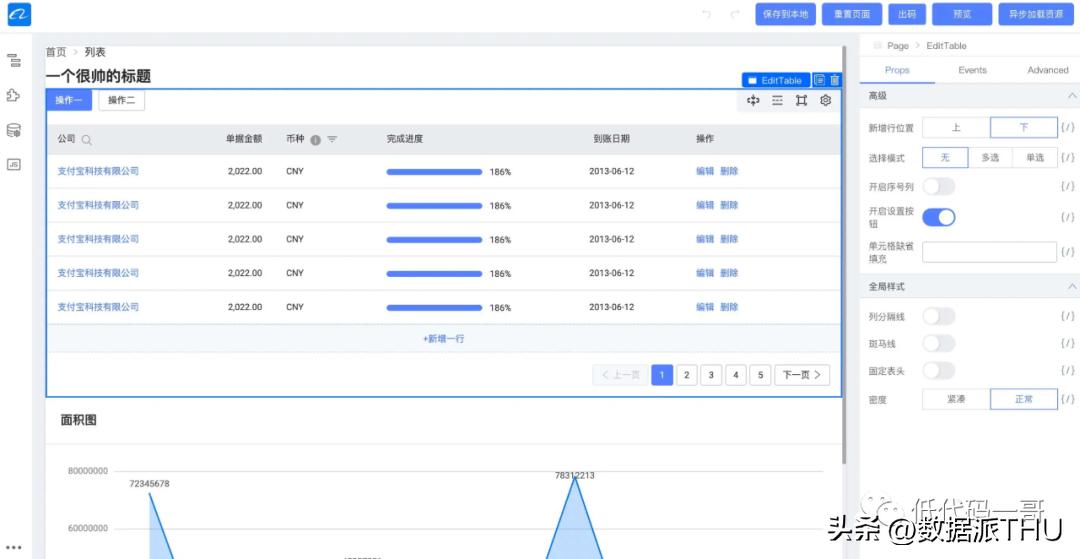The image size is (1080, 559).
Task: Open the 币种 column filter icon
Action: pyautogui.click(x=332, y=140)
